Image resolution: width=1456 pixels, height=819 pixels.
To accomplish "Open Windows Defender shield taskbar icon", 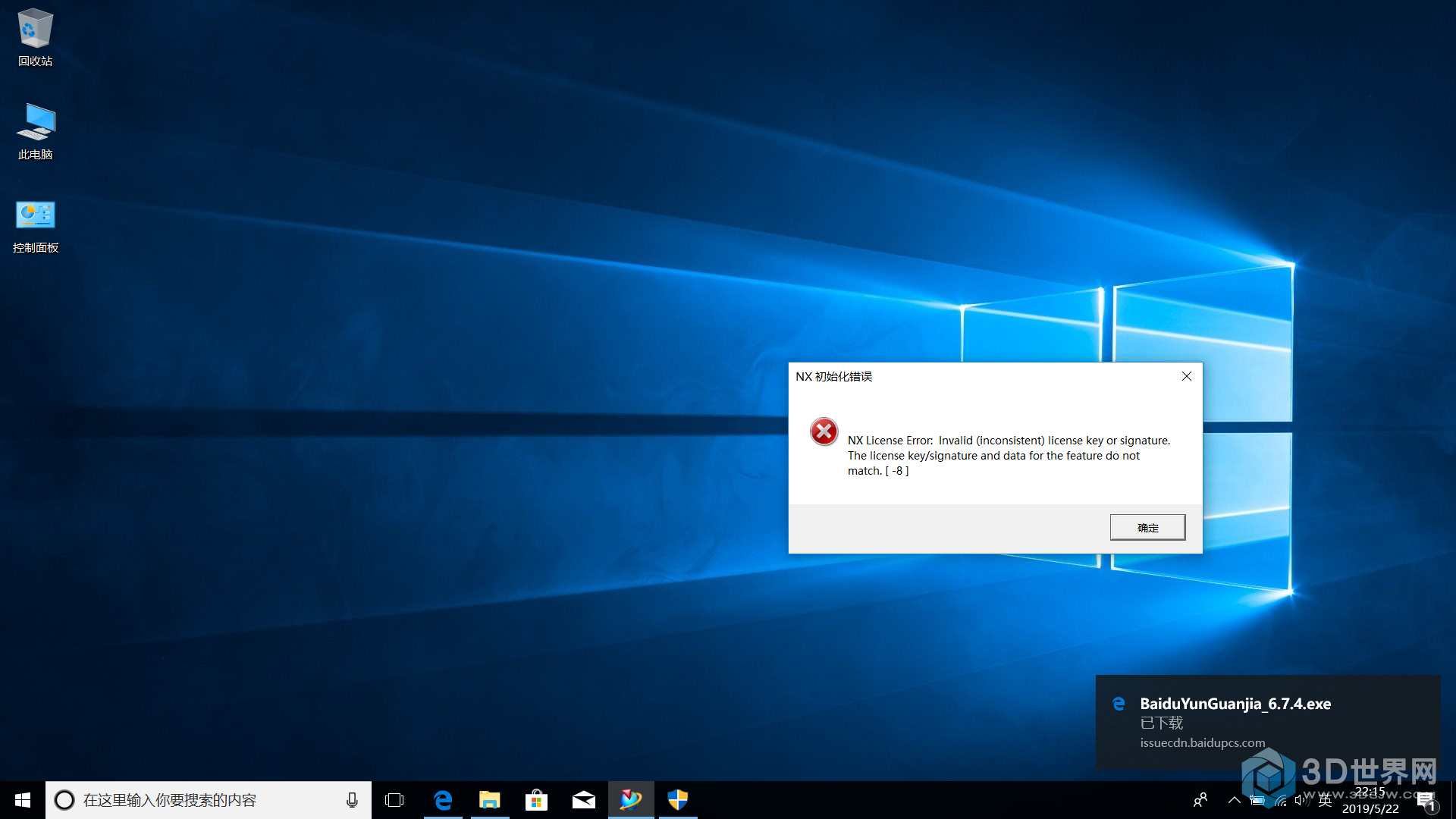I will (678, 800).
